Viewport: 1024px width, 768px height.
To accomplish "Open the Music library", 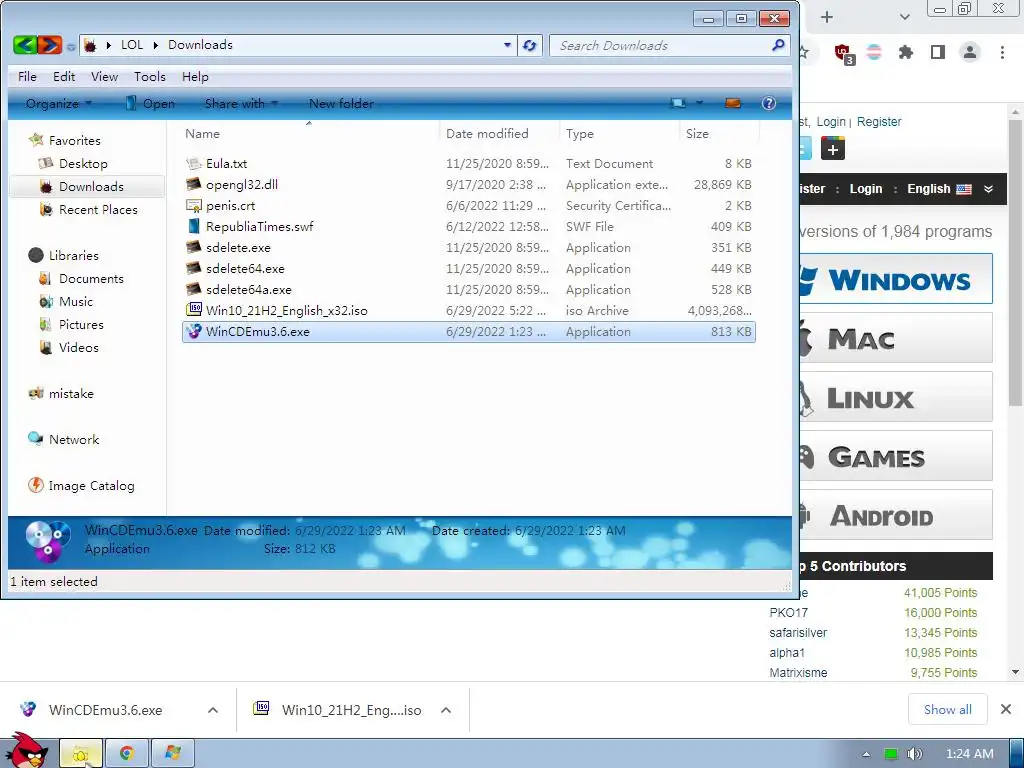I will pos(76,302).
